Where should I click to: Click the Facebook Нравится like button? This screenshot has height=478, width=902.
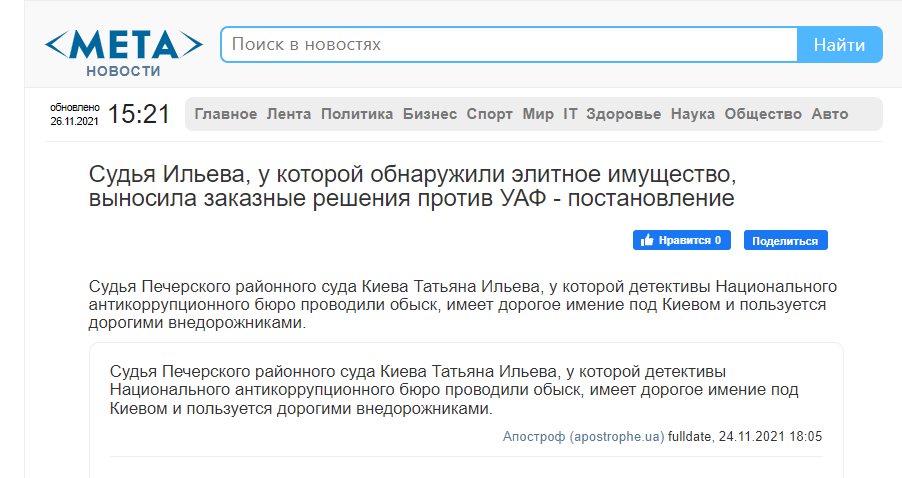coord(681,241)
